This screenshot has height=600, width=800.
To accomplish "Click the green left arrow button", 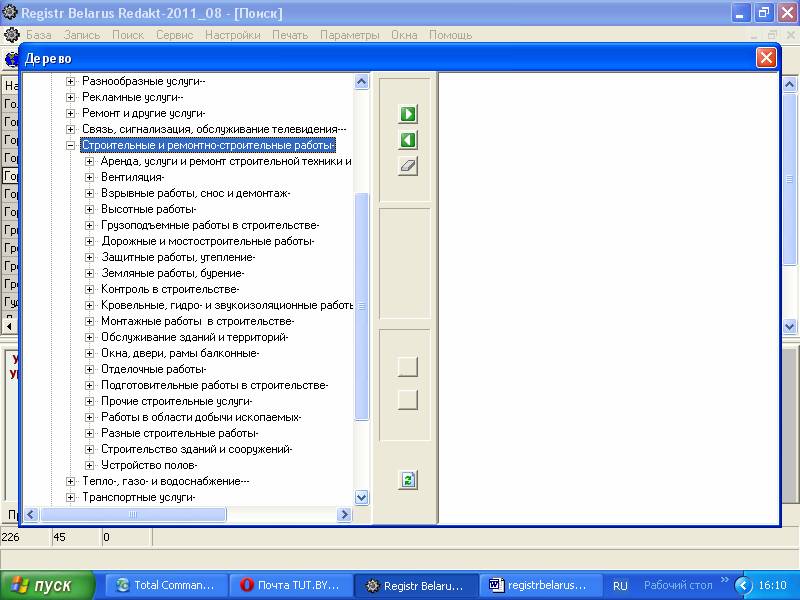I will (407, 140).
